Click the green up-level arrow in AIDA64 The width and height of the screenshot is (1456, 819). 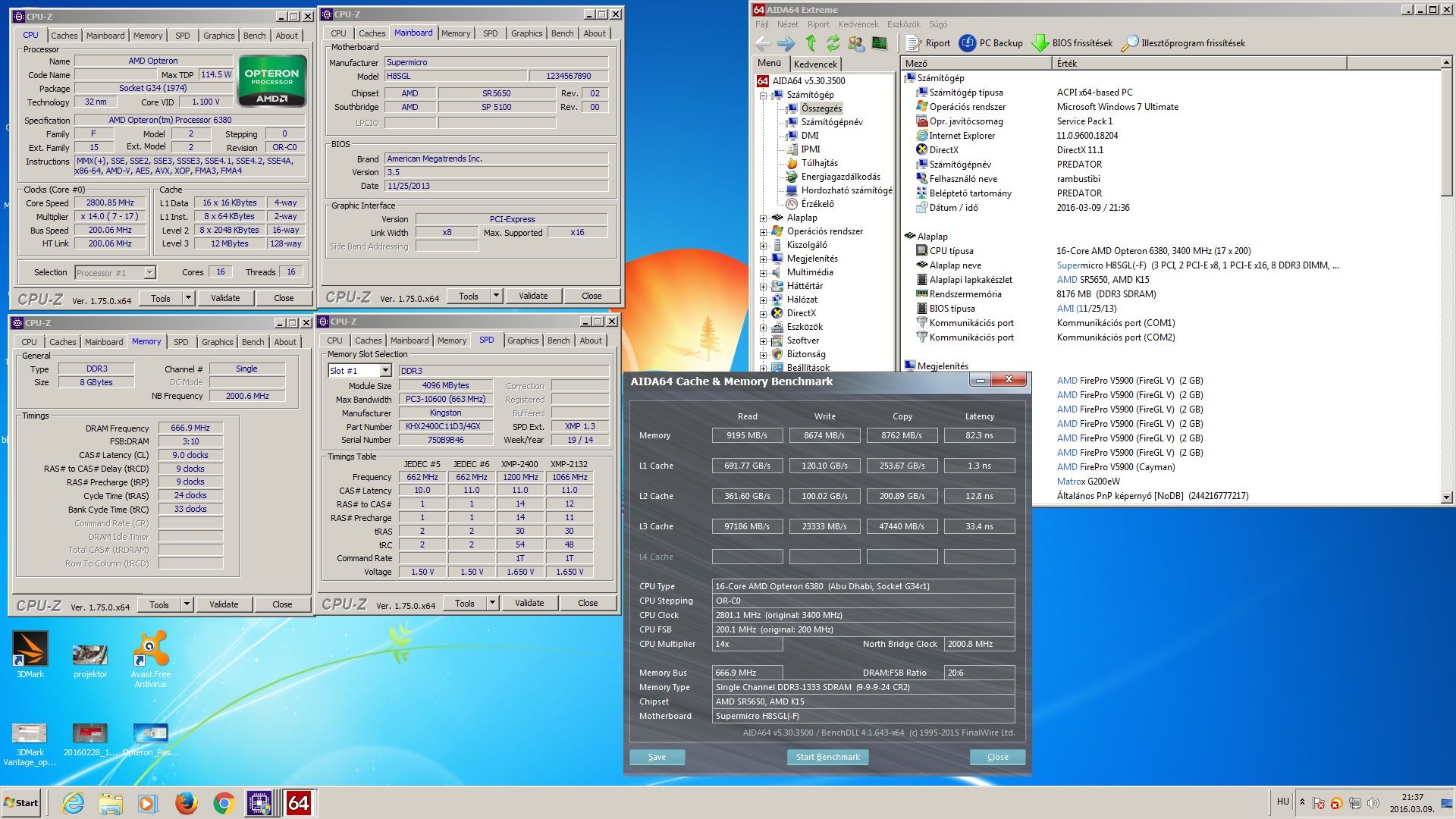click(811, 43)
